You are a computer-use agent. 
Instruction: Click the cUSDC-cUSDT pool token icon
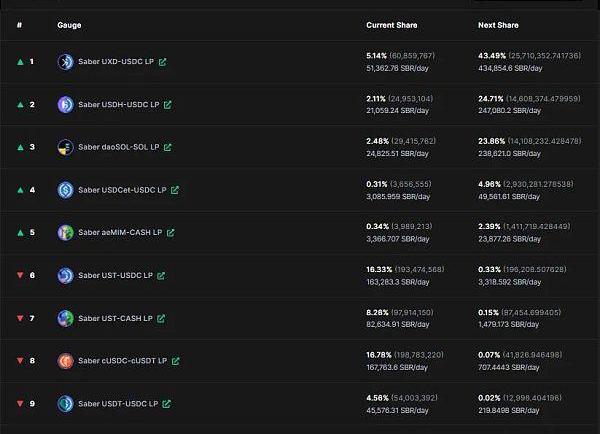click(x=65, y=361)
